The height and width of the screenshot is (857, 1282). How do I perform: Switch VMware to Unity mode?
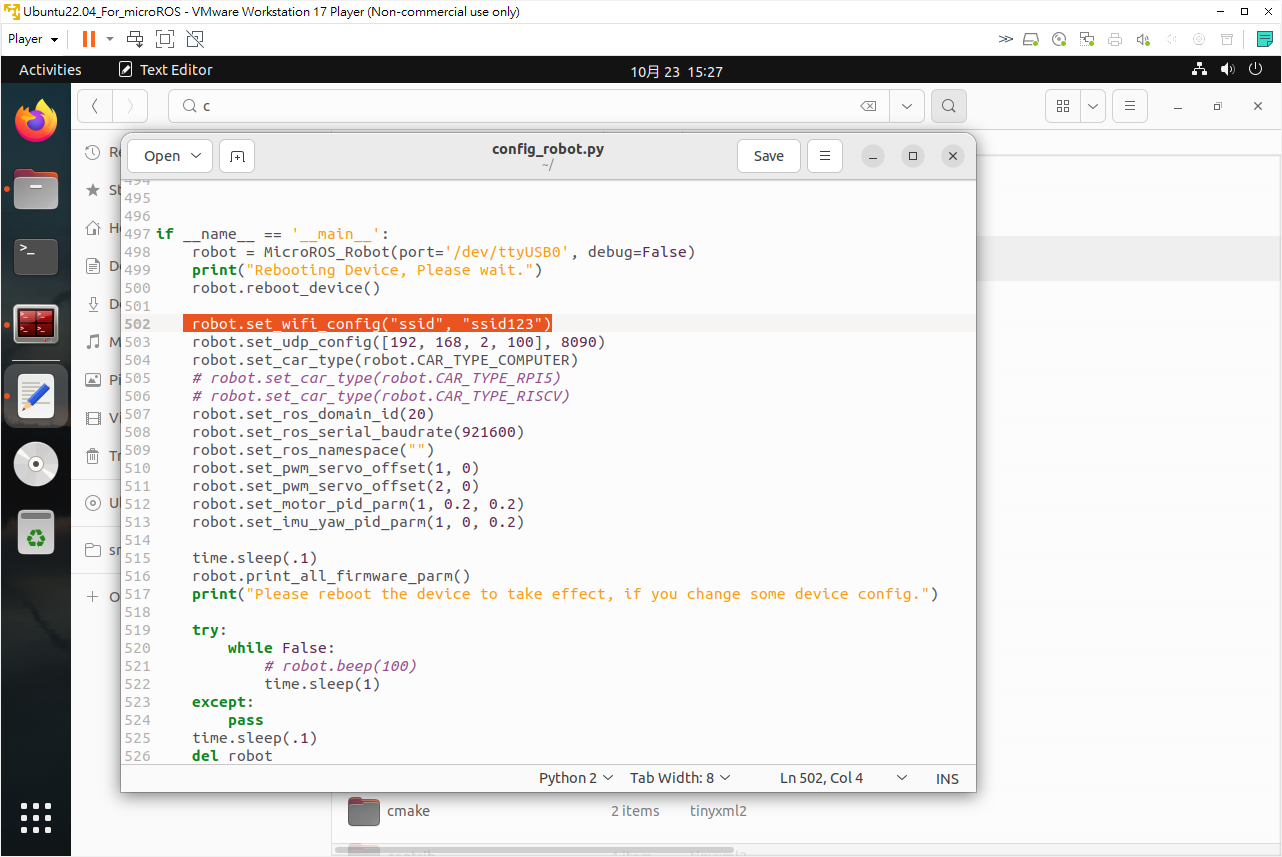[x=195, y=39]
